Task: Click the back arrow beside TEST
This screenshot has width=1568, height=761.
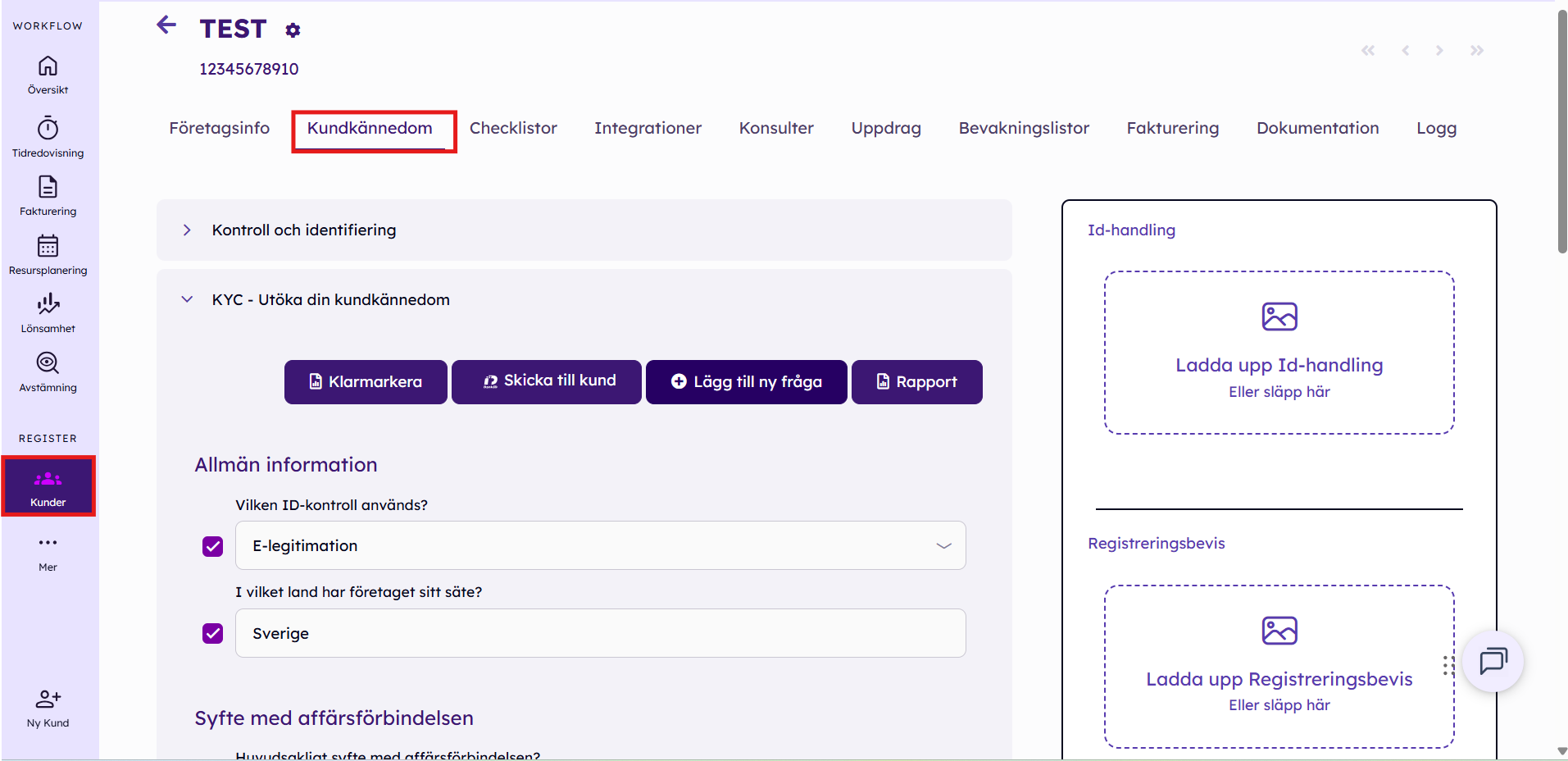Action: pyautogui.click(x=166, y=25)
